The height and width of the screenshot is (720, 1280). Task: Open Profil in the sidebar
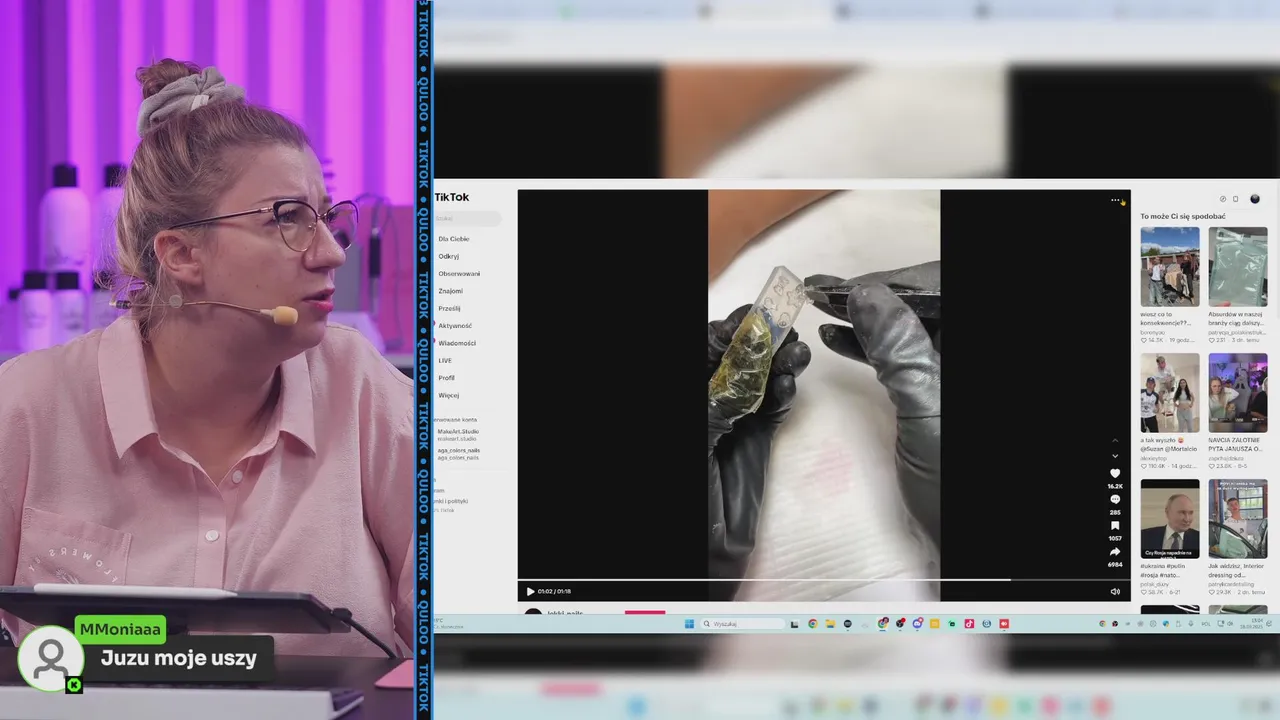pyautogui.click(x=446, y=378)
